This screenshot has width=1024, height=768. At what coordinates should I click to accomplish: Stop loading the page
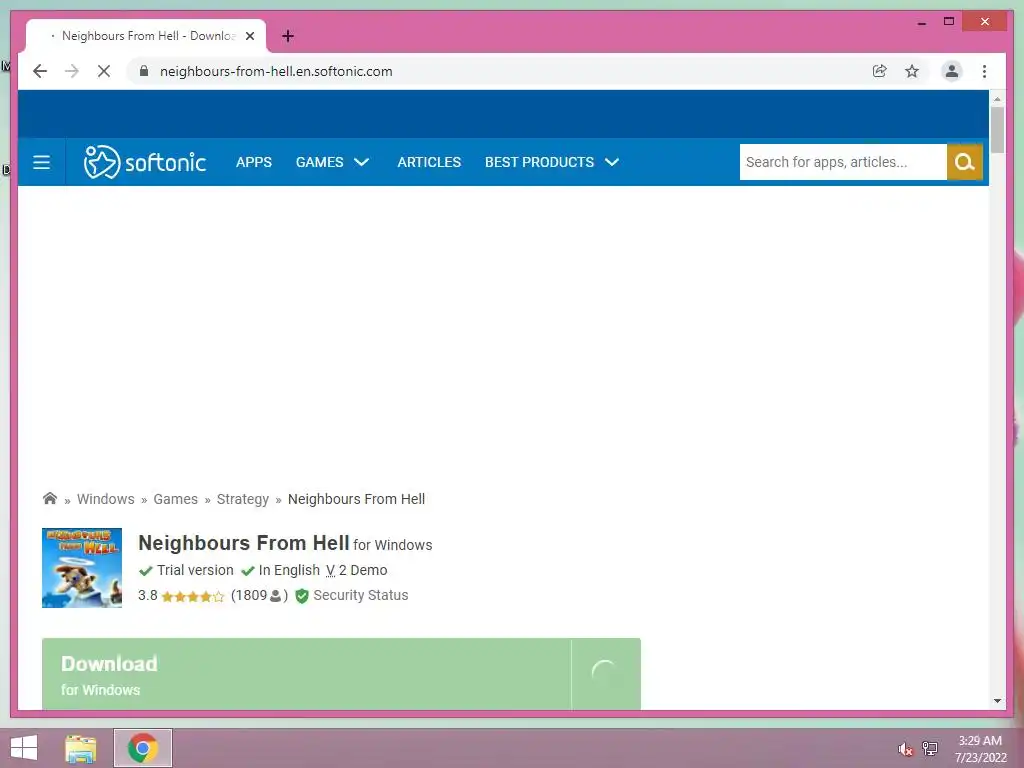(x=104, y=71)
